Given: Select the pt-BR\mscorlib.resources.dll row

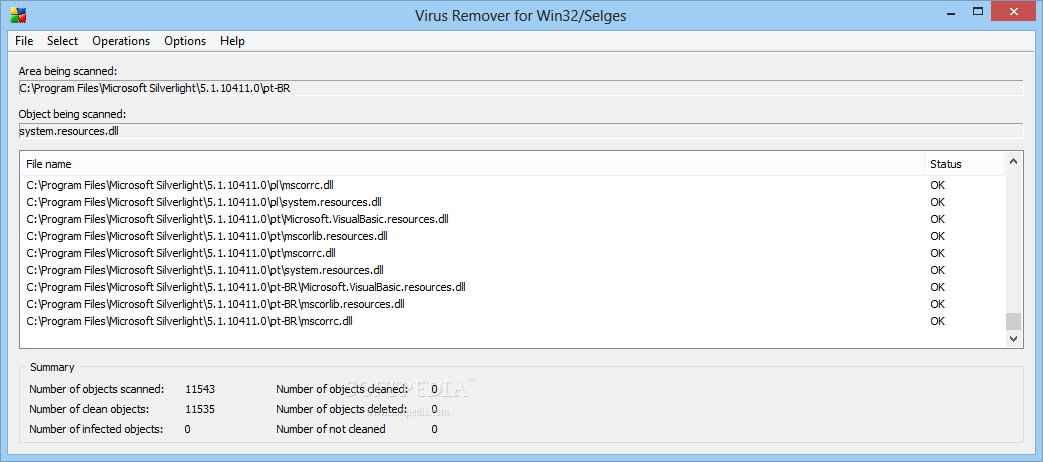Looking at the screenshot, I should point(512,304).
